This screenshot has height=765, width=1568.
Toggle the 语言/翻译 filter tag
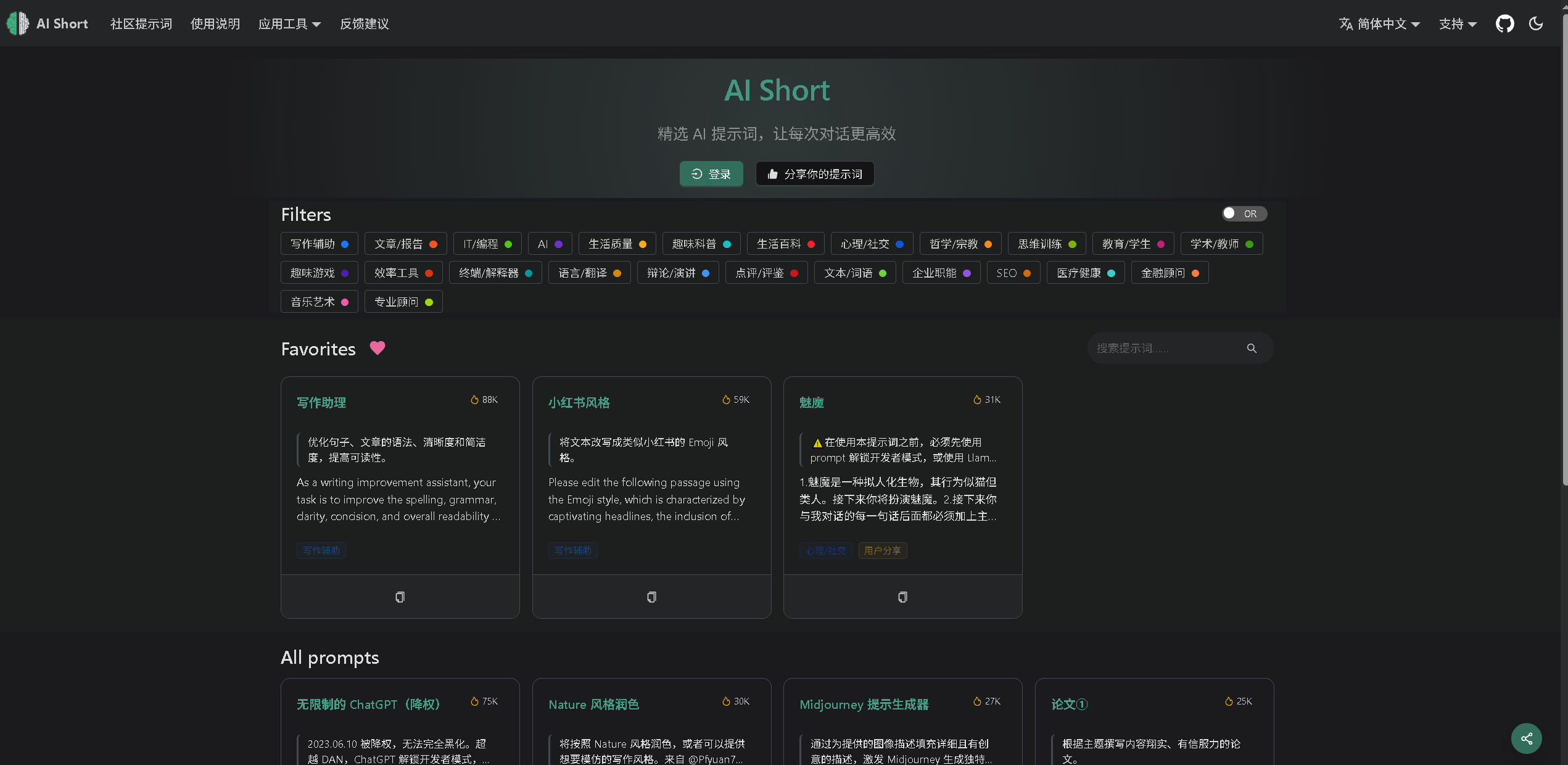(x=589, y=273)
